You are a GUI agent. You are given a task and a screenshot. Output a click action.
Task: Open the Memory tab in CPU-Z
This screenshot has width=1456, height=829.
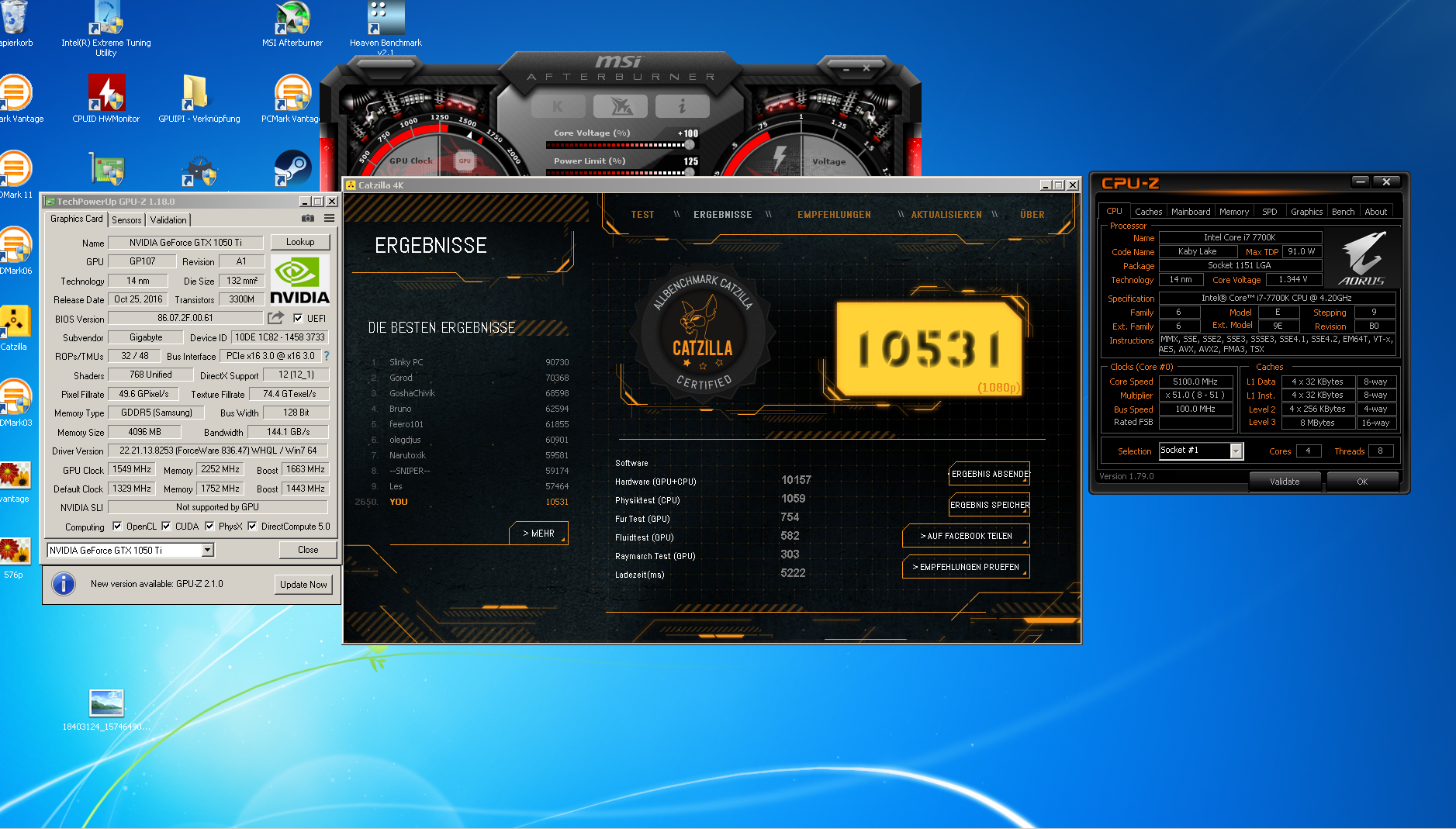coord(1234,212)
